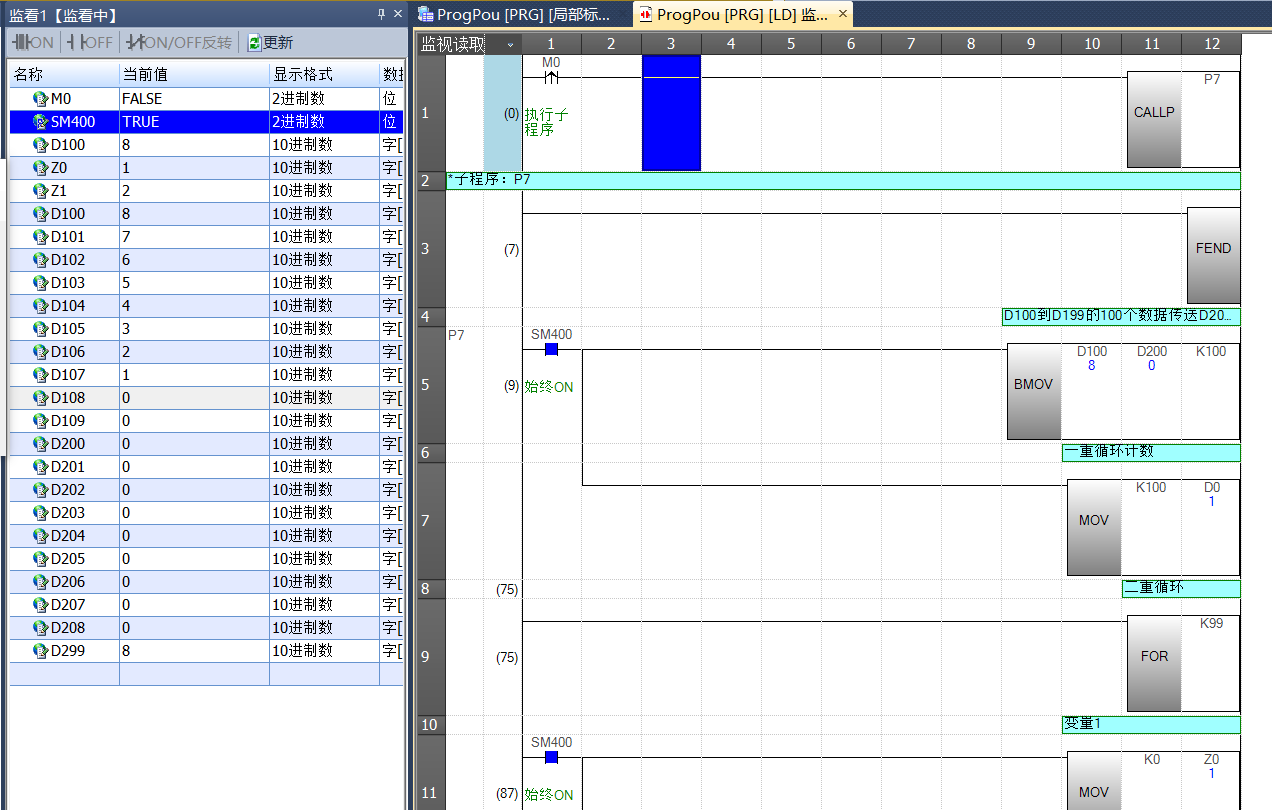Close the 监看1 watch panel
This screenshot has width=1272, height=810.
[x=397, y=14]
